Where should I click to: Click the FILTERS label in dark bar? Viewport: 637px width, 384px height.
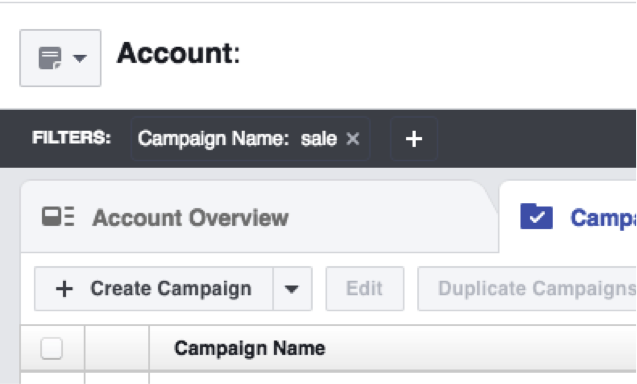pos(72,138)
